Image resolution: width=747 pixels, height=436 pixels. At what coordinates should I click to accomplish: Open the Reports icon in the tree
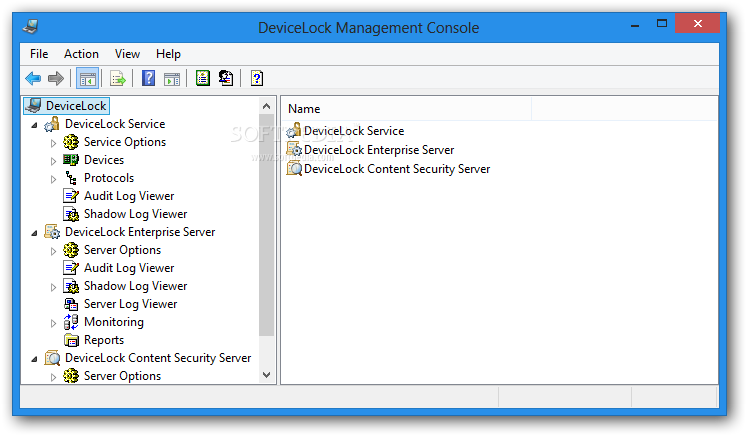71,340
